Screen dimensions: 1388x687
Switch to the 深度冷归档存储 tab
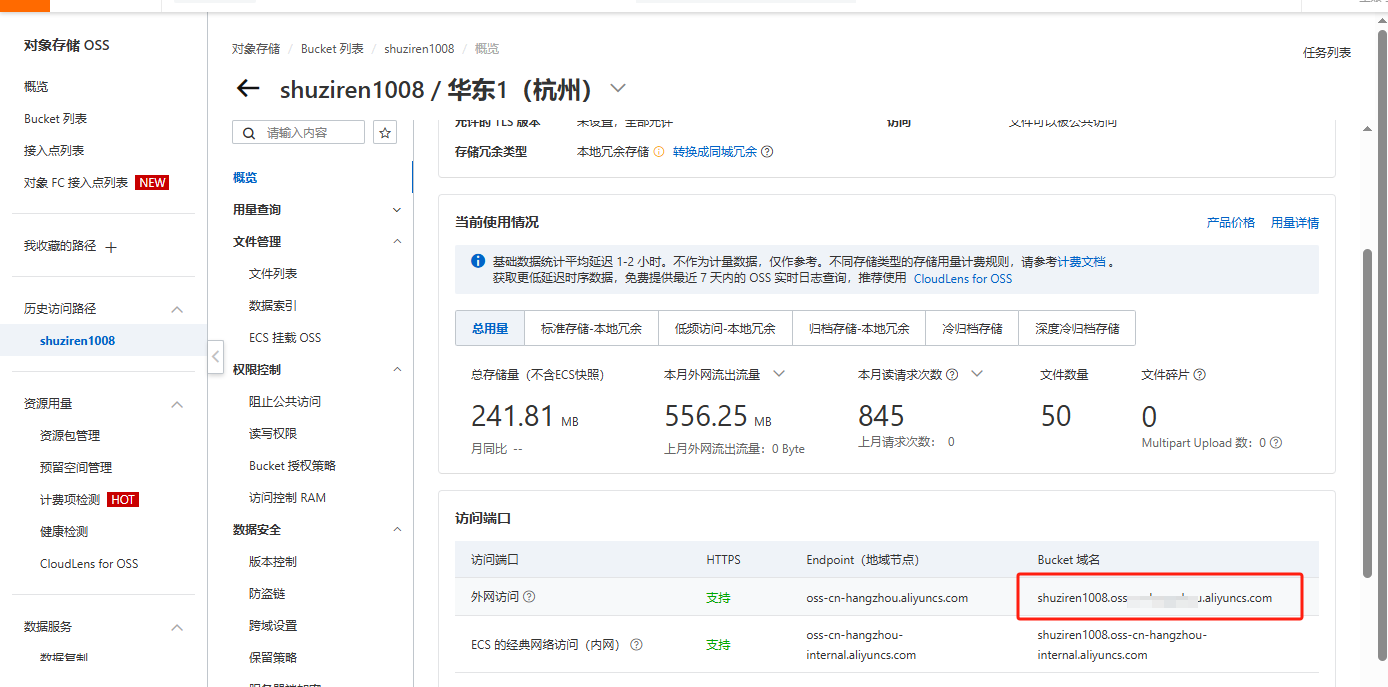pyautogui.click(x=1077, y=328)
